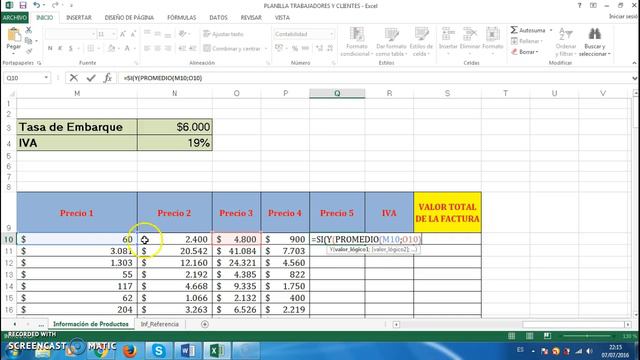This screenshot has width=640, height=360.
Task: Switch to DISEÑO DE PÁGINA tab
Action: 129,18
